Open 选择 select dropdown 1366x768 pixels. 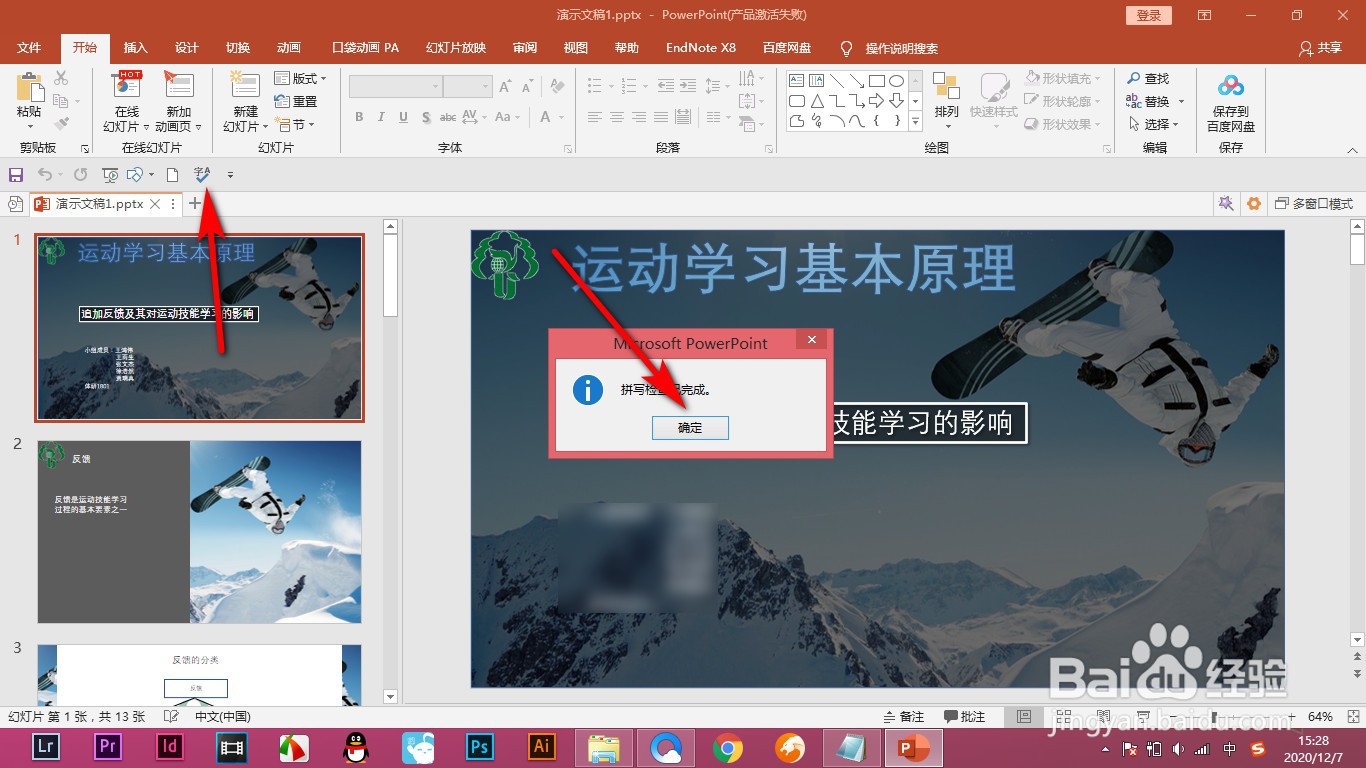1154,124
